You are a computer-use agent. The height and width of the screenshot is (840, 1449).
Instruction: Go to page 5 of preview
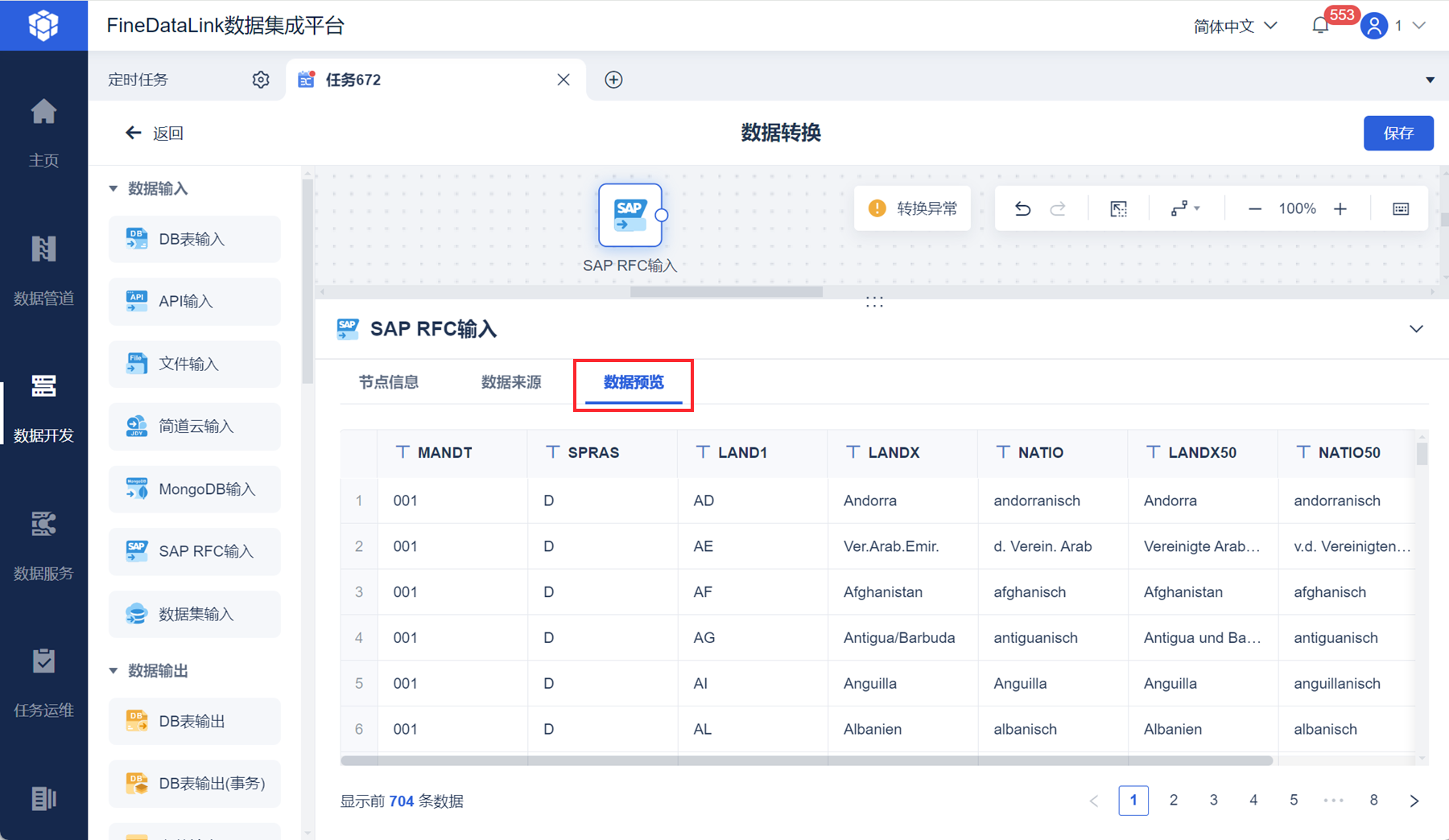[x=1294, y=800]
